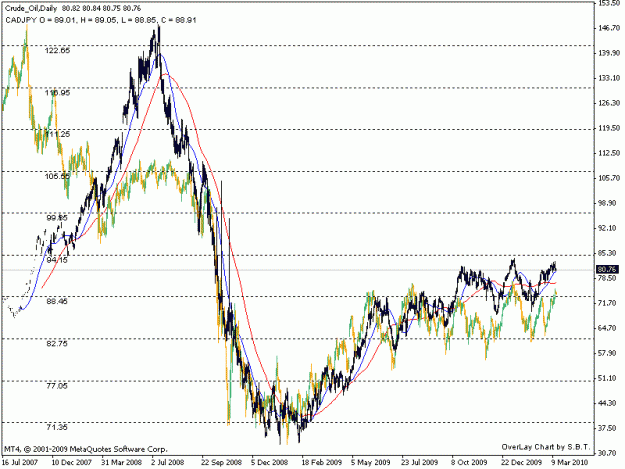Click the 57.90 price axis value
The width and height of the screenshot is (625, 469).
point(609,353)
